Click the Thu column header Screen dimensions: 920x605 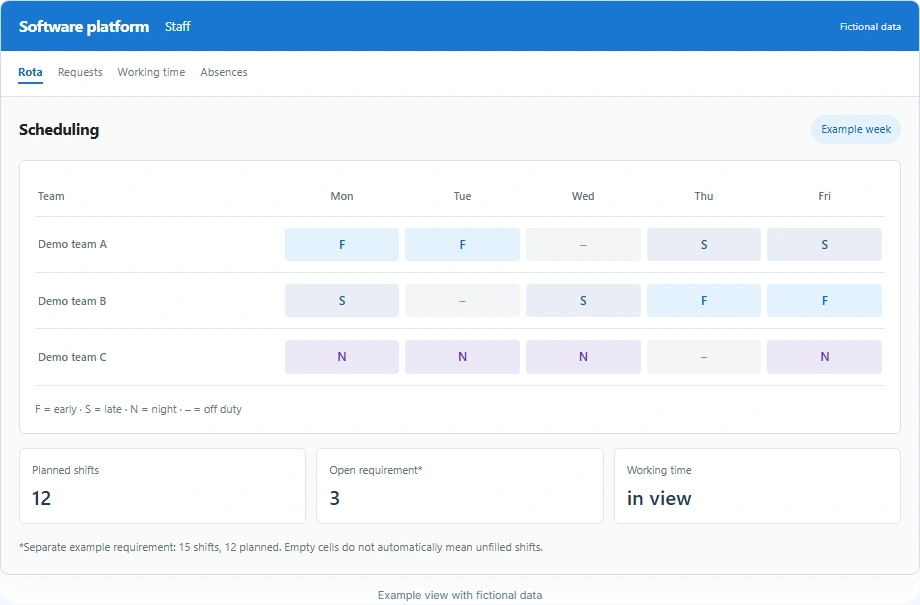(703, 196)
